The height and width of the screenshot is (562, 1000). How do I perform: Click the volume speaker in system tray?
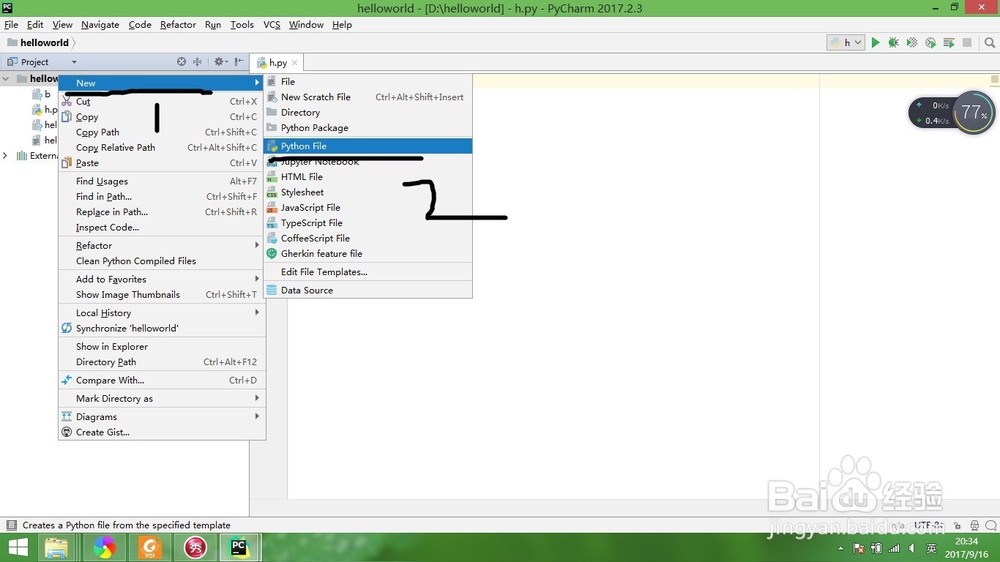tap(913, 549)
